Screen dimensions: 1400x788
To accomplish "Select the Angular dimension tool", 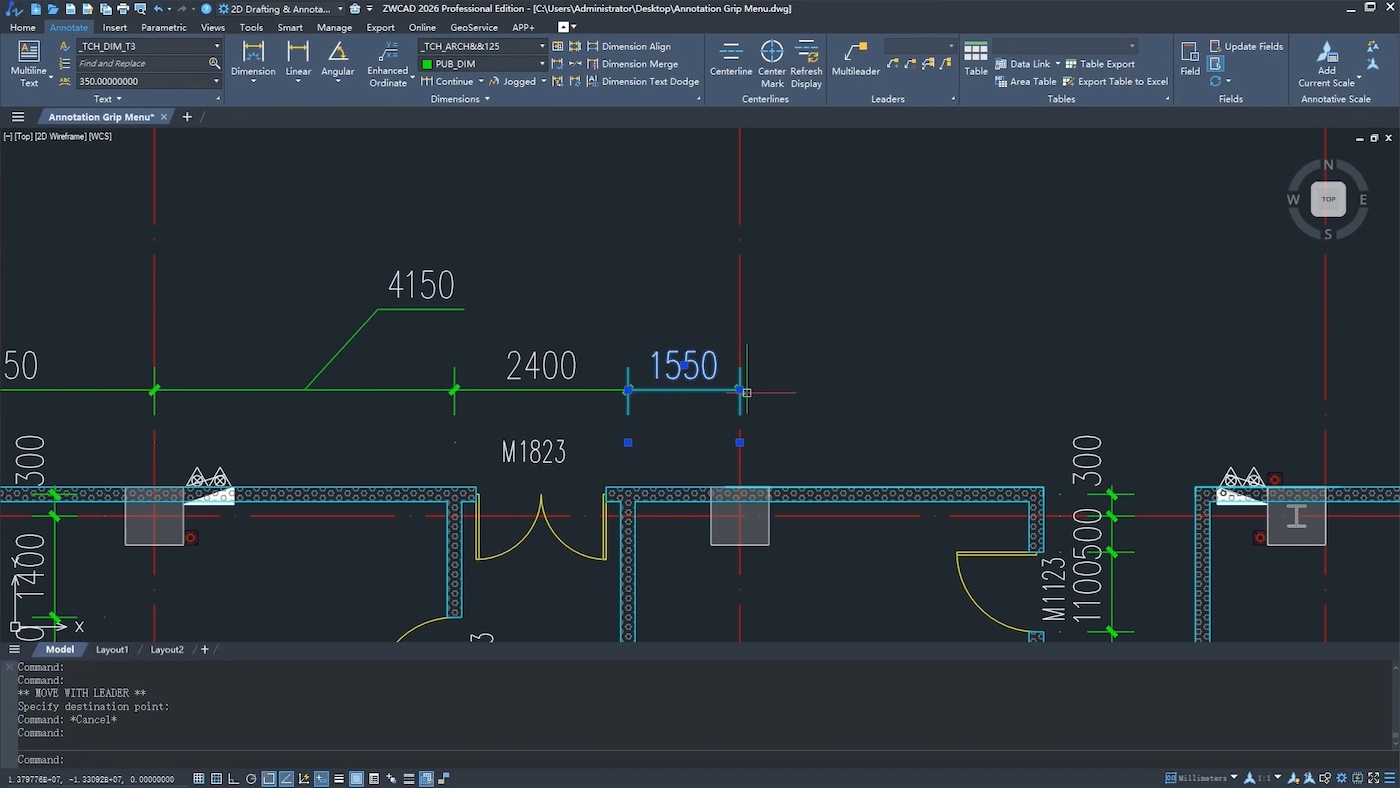I will [x=338, y=60].
